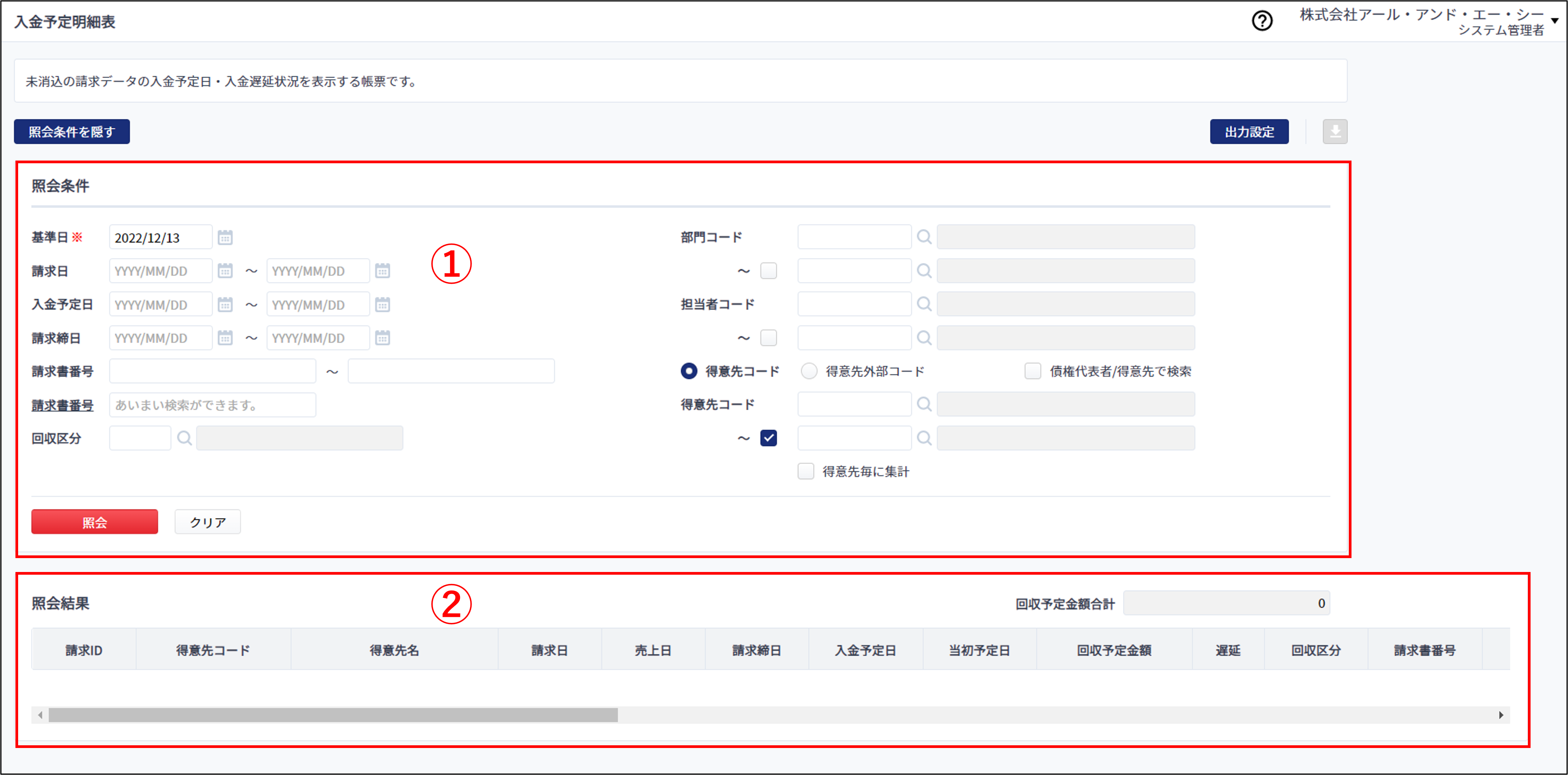Enable 債権代表者/得意先で検索 checkbox
Screen dimensions: 1568x775
point(1033,371)
